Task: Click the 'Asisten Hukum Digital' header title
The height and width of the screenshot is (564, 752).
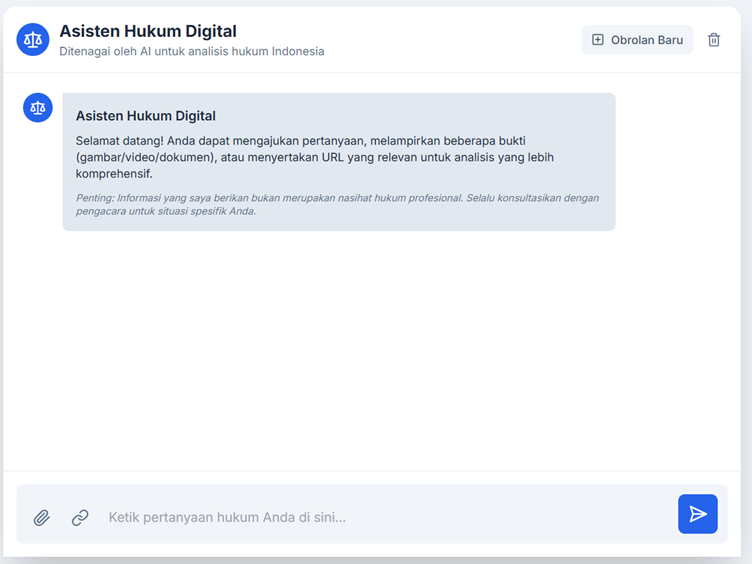Action: tap(148, 31)
